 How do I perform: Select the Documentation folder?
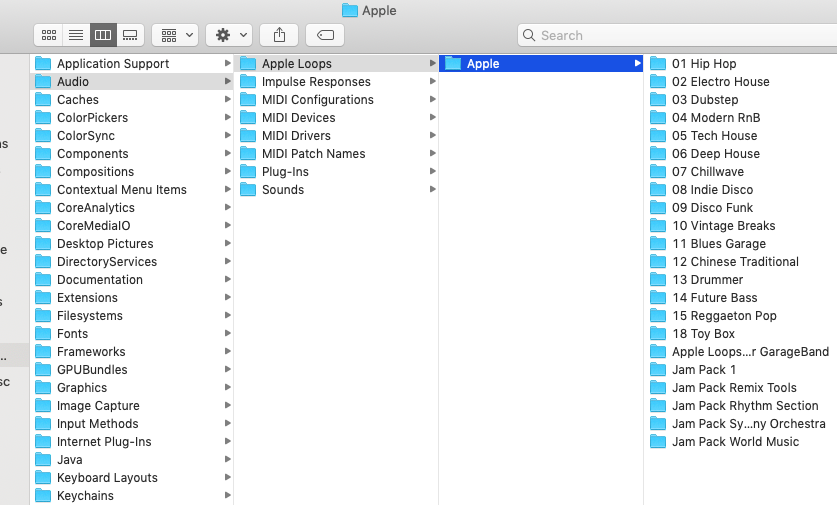click(132, 280)
